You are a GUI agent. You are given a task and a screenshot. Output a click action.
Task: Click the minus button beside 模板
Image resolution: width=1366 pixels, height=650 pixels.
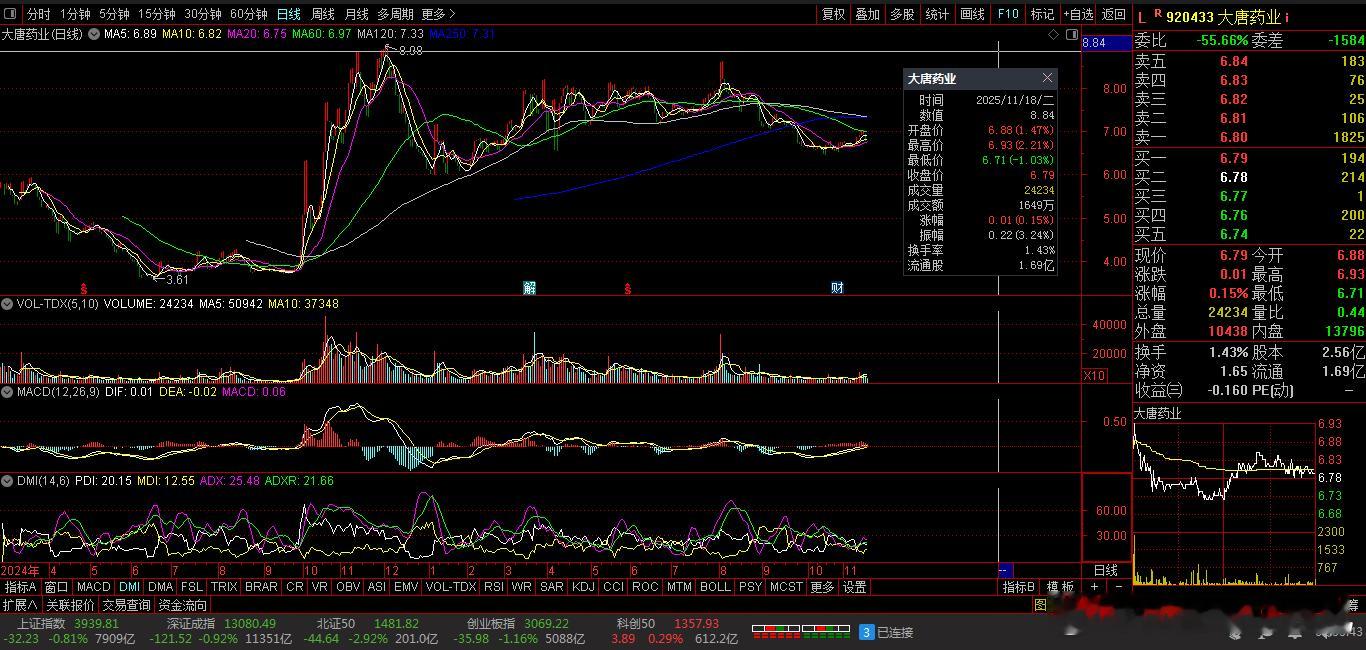pyautogui.click(x=1118, y=587)
